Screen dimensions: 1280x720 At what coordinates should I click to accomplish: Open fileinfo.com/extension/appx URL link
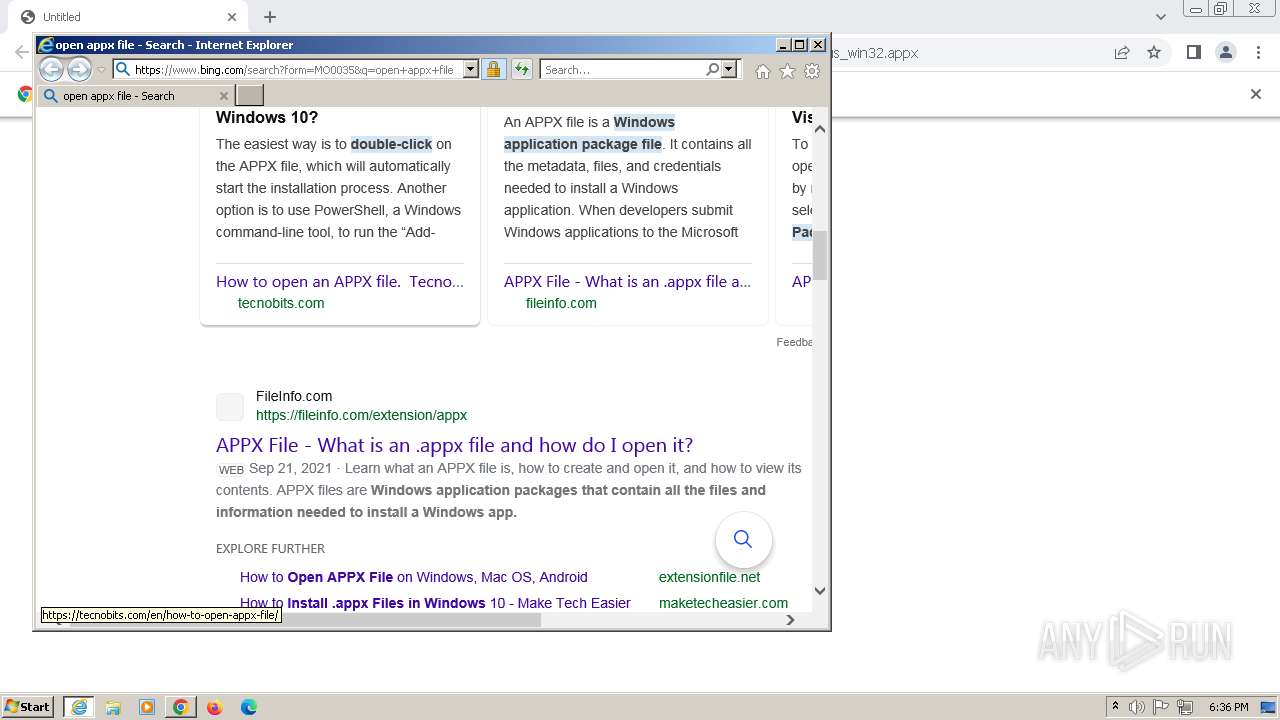[361, 415]
